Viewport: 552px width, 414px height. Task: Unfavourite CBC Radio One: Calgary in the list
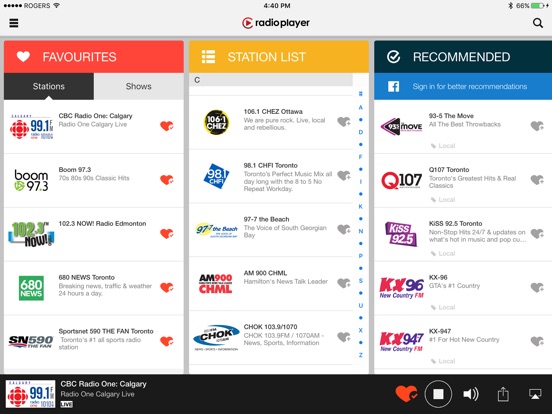click(167, 126)
